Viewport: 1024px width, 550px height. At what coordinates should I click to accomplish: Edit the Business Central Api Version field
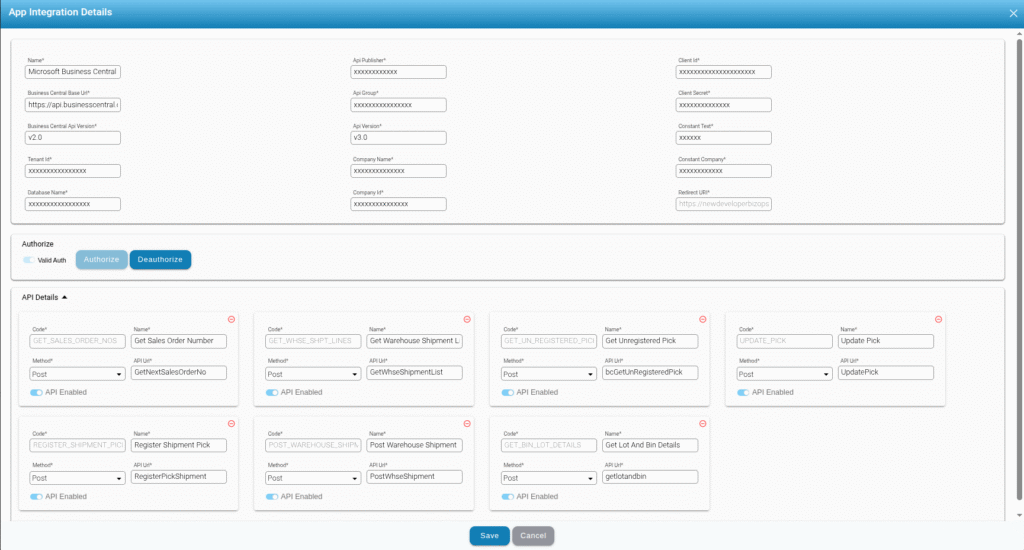point(72,138)
